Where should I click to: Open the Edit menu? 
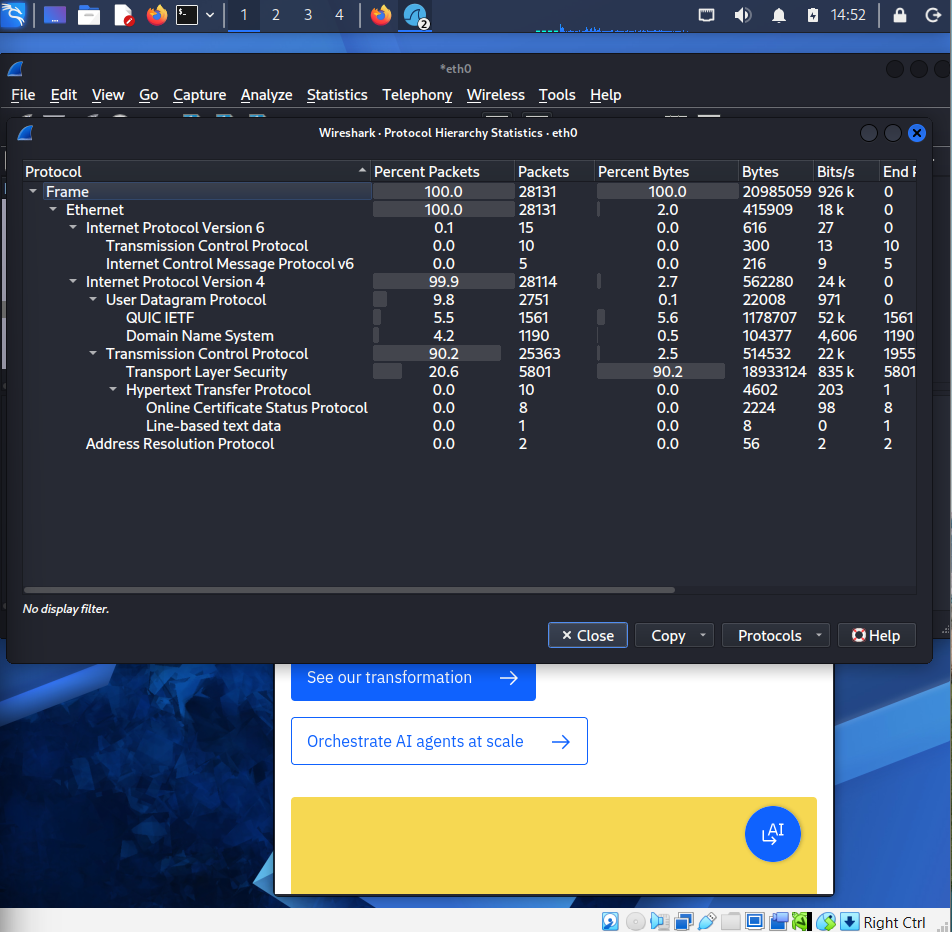click(63, 95)
